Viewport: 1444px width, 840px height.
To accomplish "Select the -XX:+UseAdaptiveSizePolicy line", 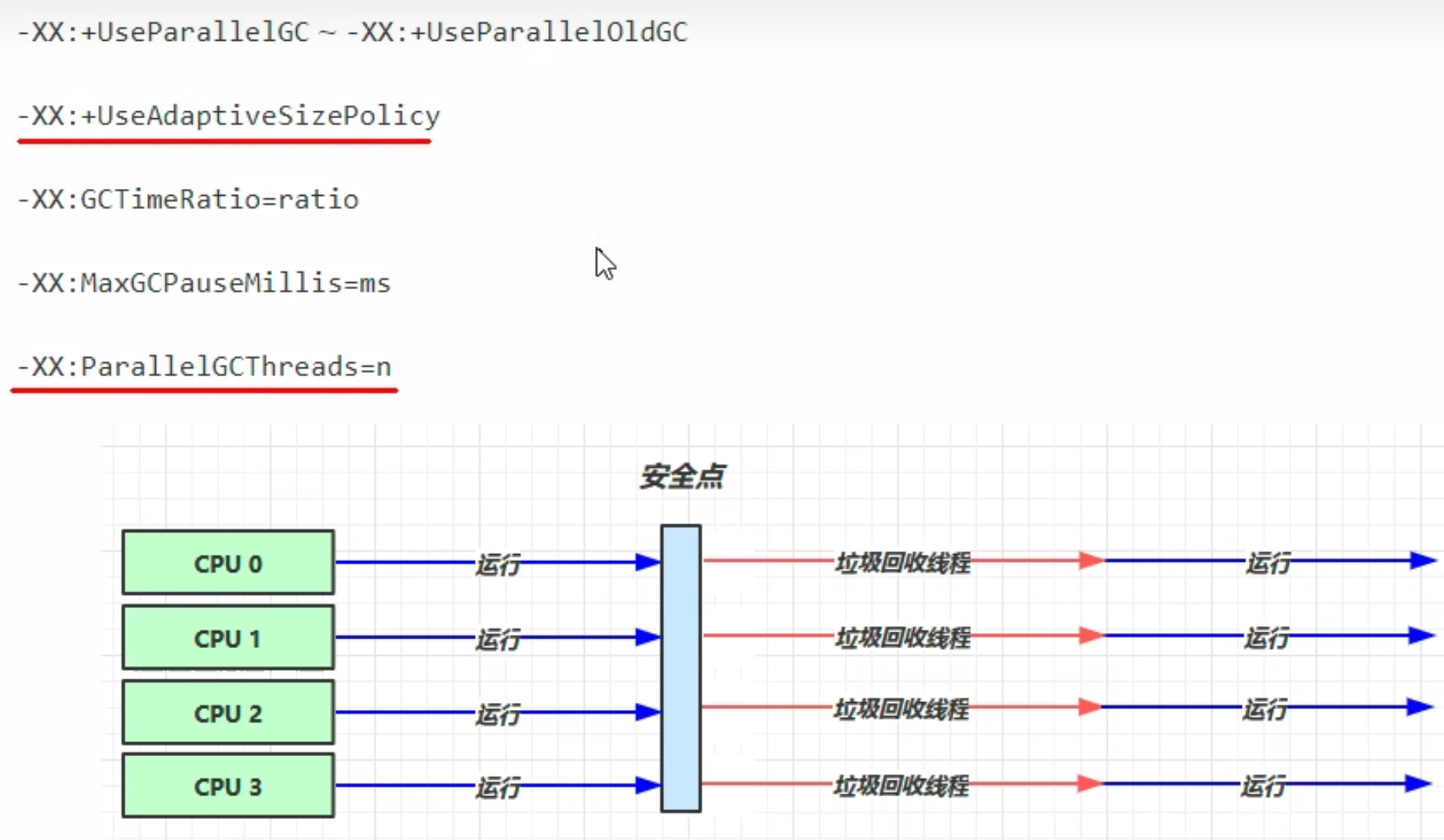I will pos(229,116).
